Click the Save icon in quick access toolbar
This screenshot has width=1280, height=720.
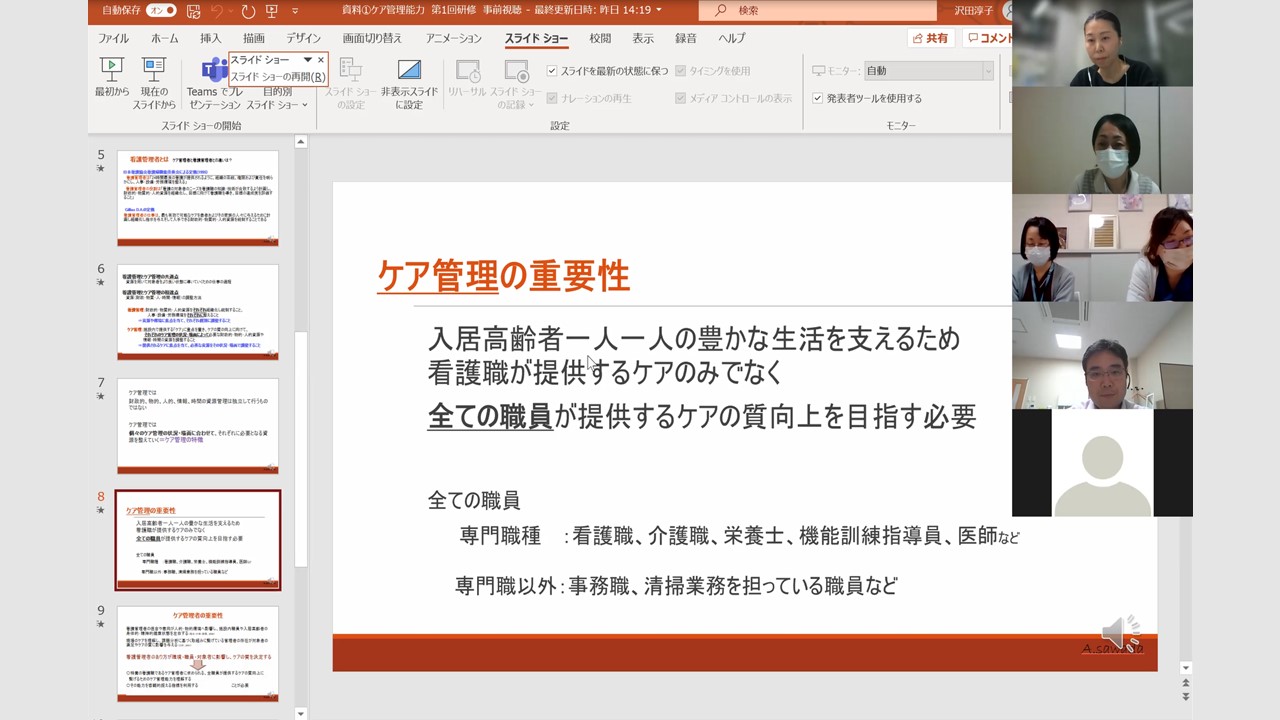[193, 11]
